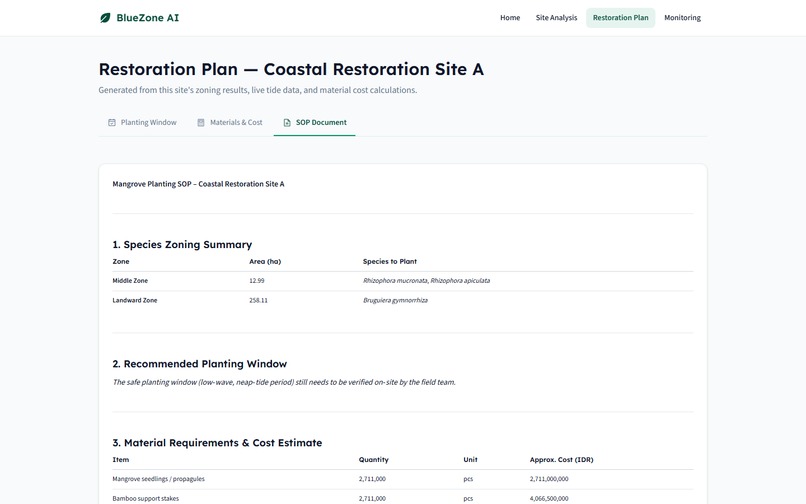Click the document icon on SOP Document tab
Viewport: 806px width, 504px height.
(x=287, y=122)
